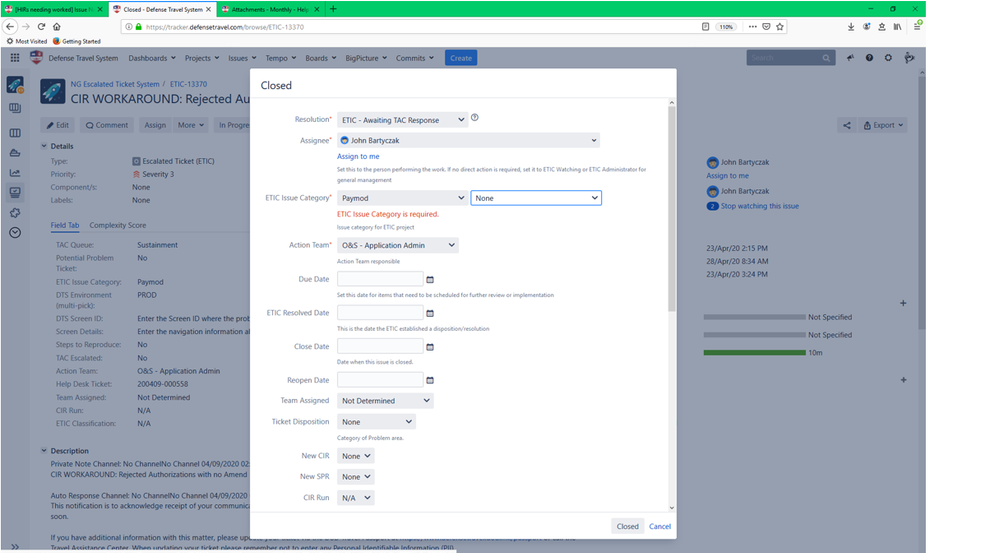999x553 pixels.
Task: Collapse the Details section
Action: click(44, 146)
